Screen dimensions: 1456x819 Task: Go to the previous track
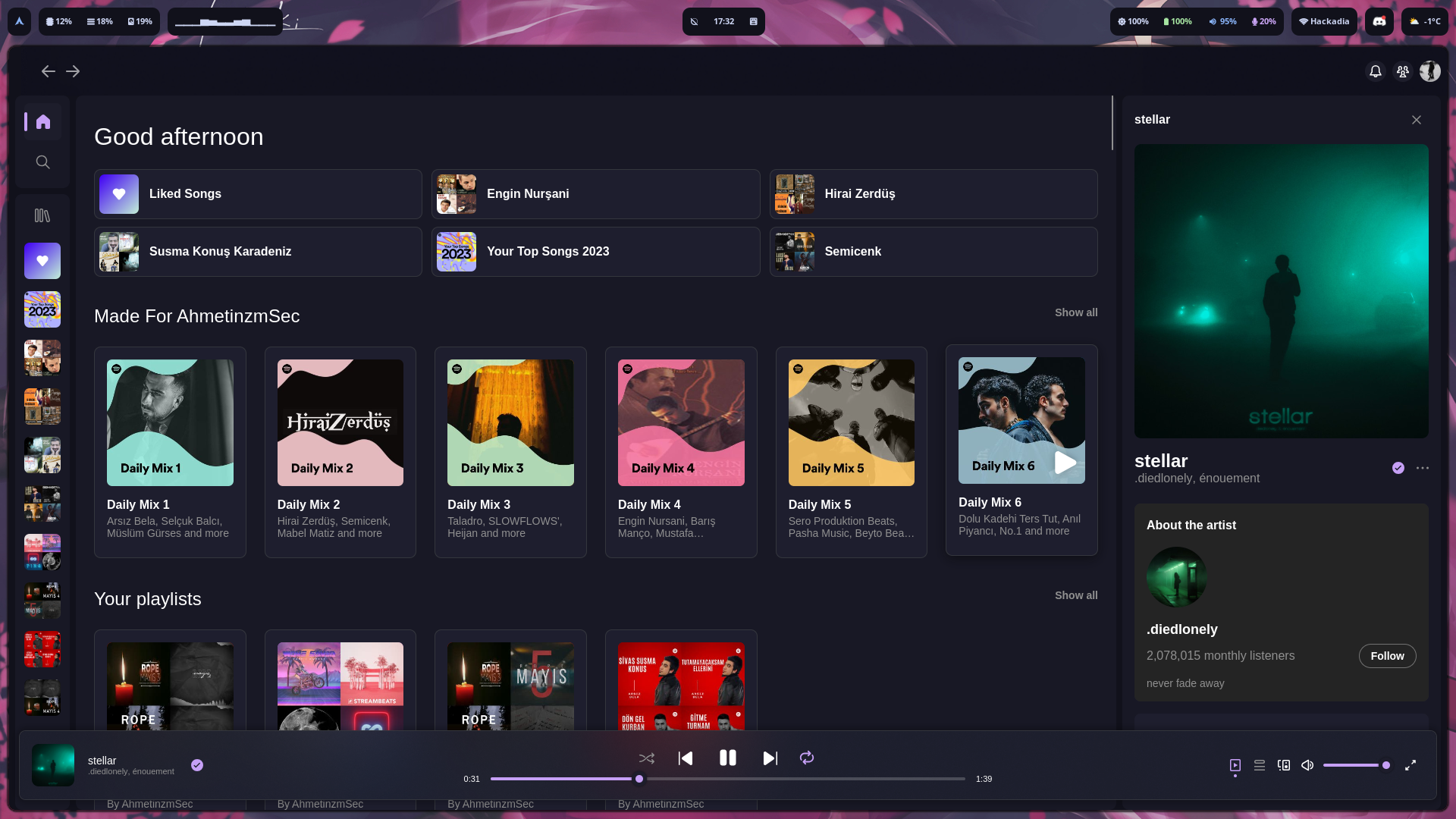point(686,758)
